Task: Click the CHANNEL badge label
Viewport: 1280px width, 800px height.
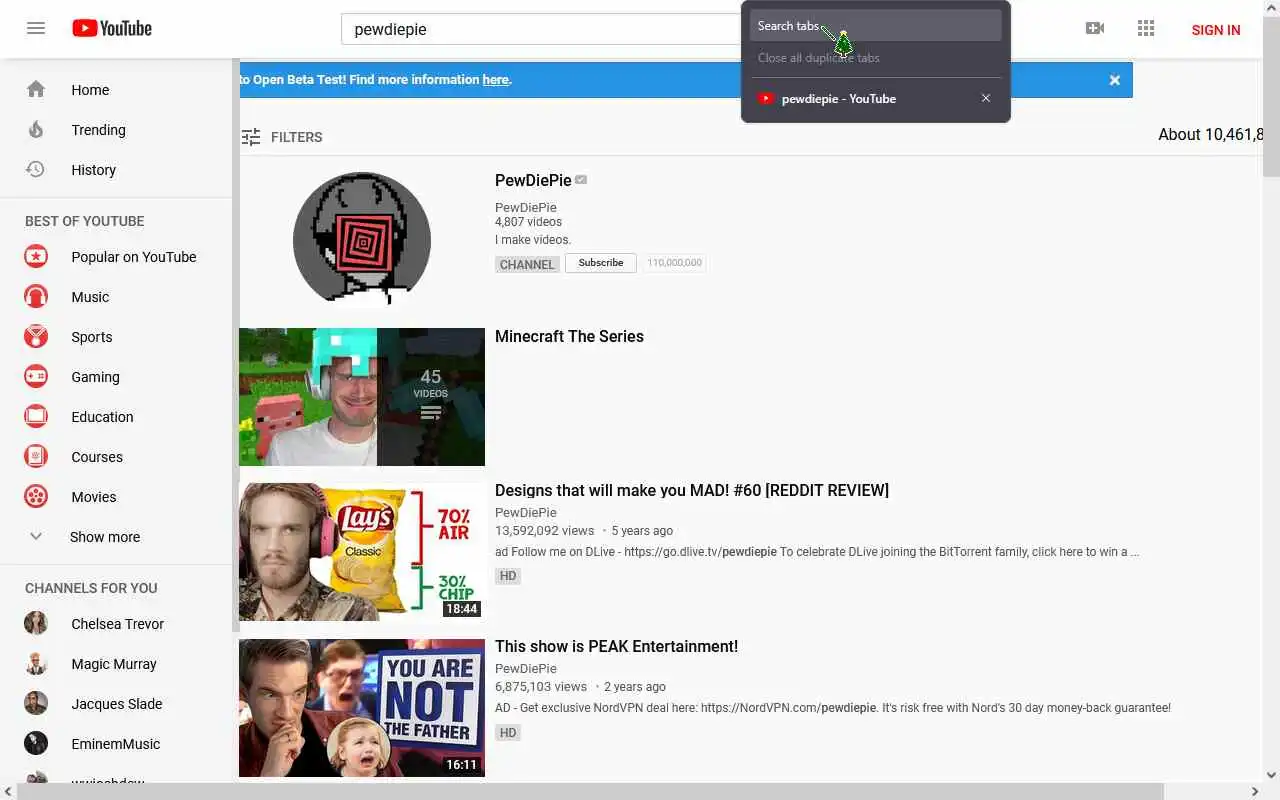Action: pos(527,264)
